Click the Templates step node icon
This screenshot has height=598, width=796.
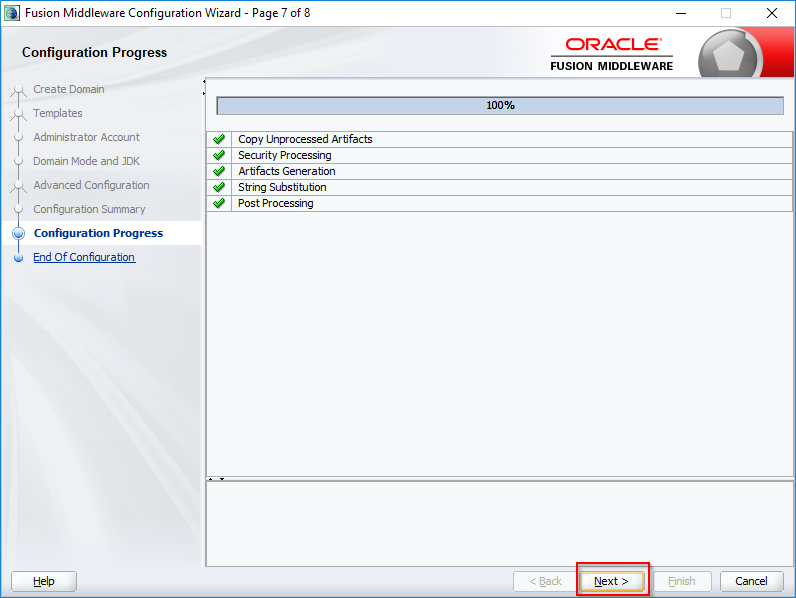click(18, 114)
